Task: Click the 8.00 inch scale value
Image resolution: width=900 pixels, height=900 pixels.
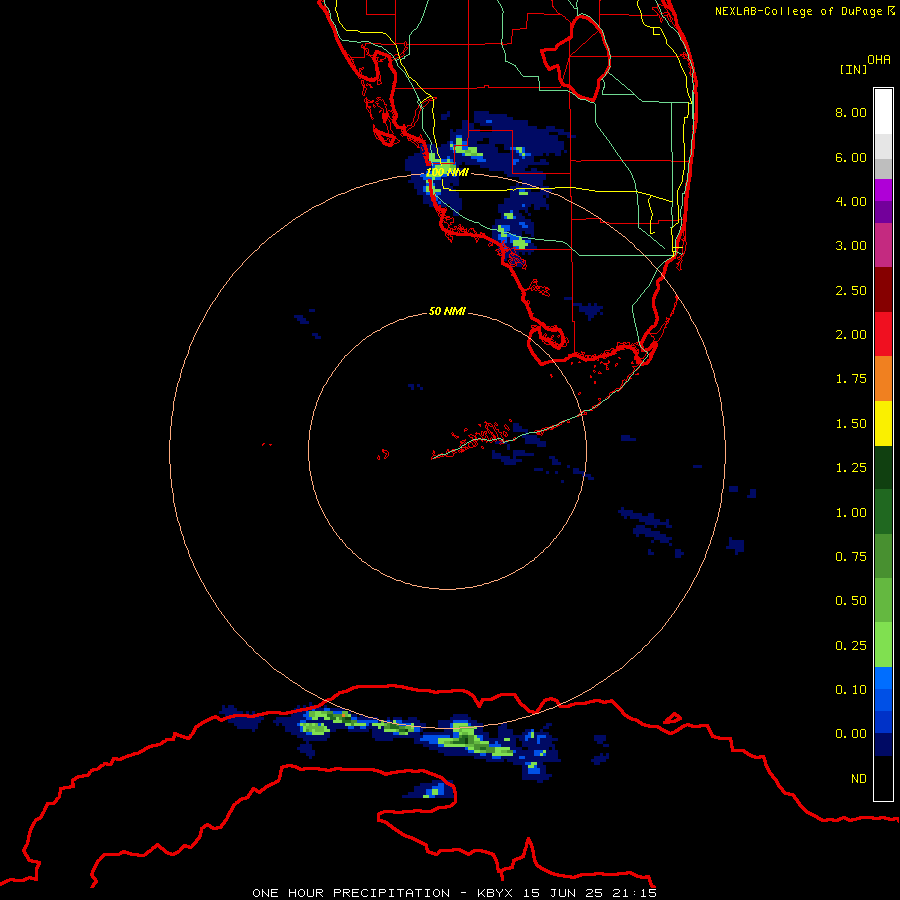Action: click(x=851, y=112)
